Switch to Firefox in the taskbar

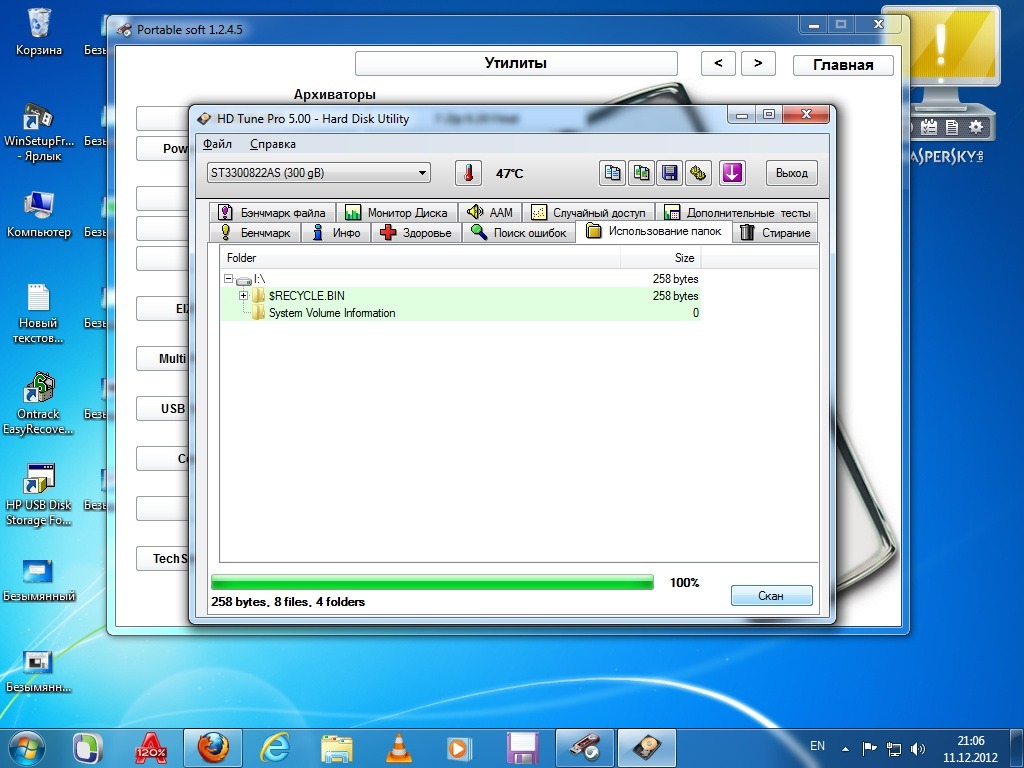[213, 748]
